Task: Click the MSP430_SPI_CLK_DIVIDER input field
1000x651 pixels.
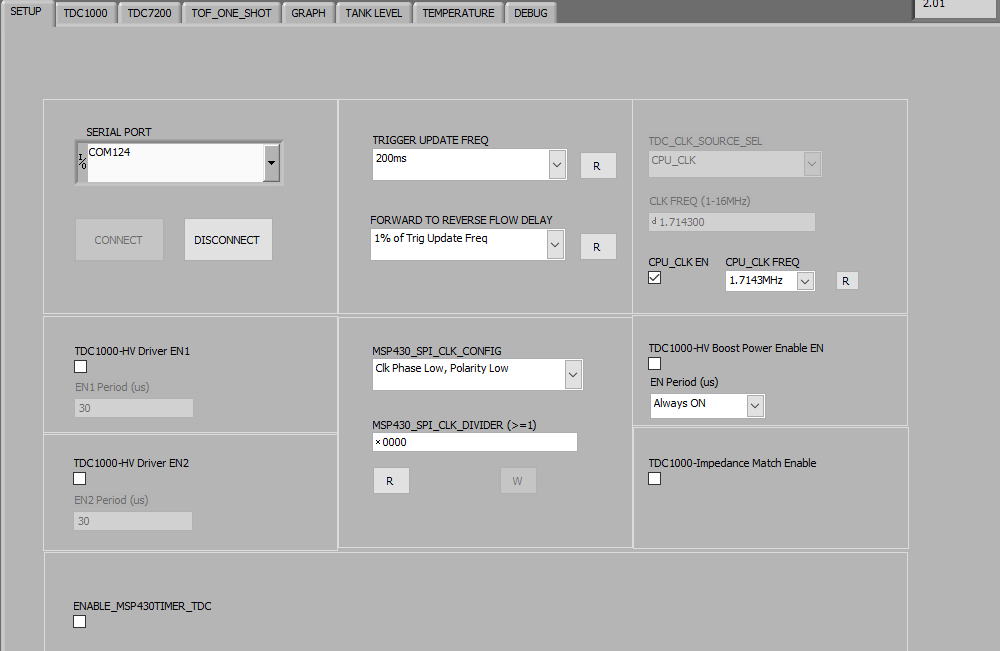Action: click(x=474, y=442)
